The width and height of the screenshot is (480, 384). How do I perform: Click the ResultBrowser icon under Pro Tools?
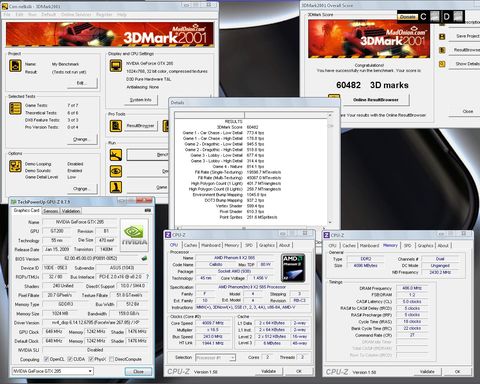116,126
